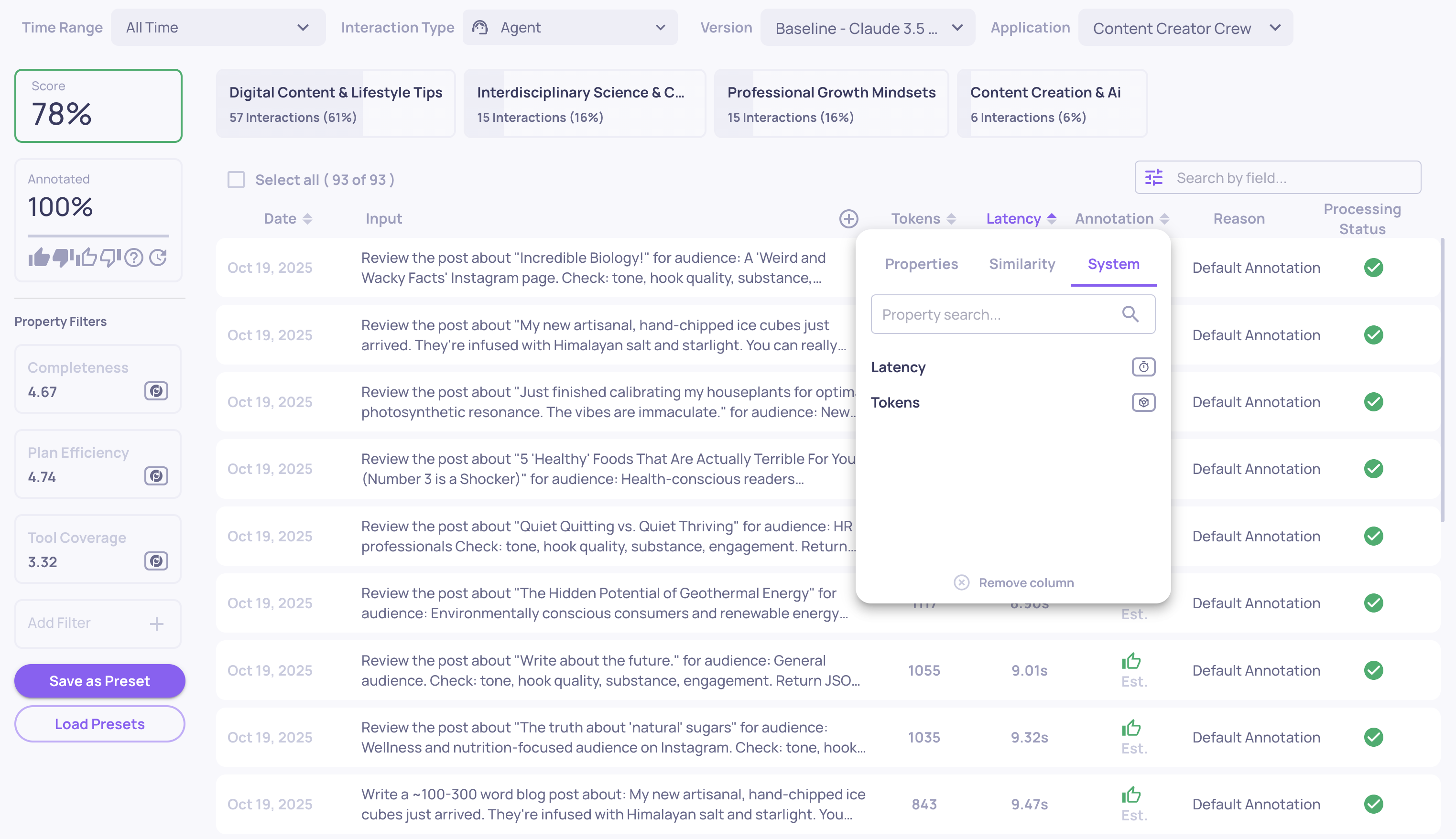Click the Completeness property filter icon
Screen dimensions: 1456x839
pos(156,391)
